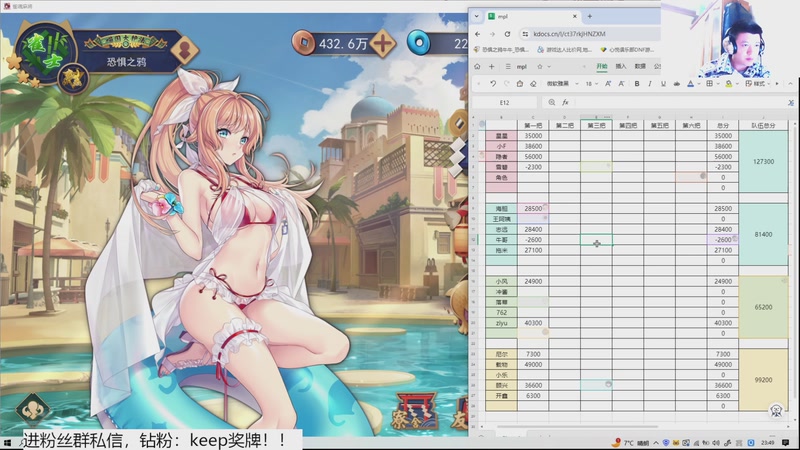Open the 寮舍 dorm button in game
Image resolution: width=800 pixels, height=450 pixels.
(x=414, y=412)
